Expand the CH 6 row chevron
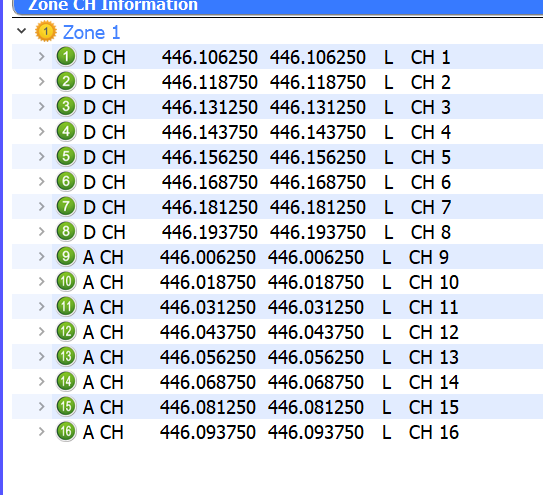The height and width of the screenshot is (495, 543). [42, 182]
